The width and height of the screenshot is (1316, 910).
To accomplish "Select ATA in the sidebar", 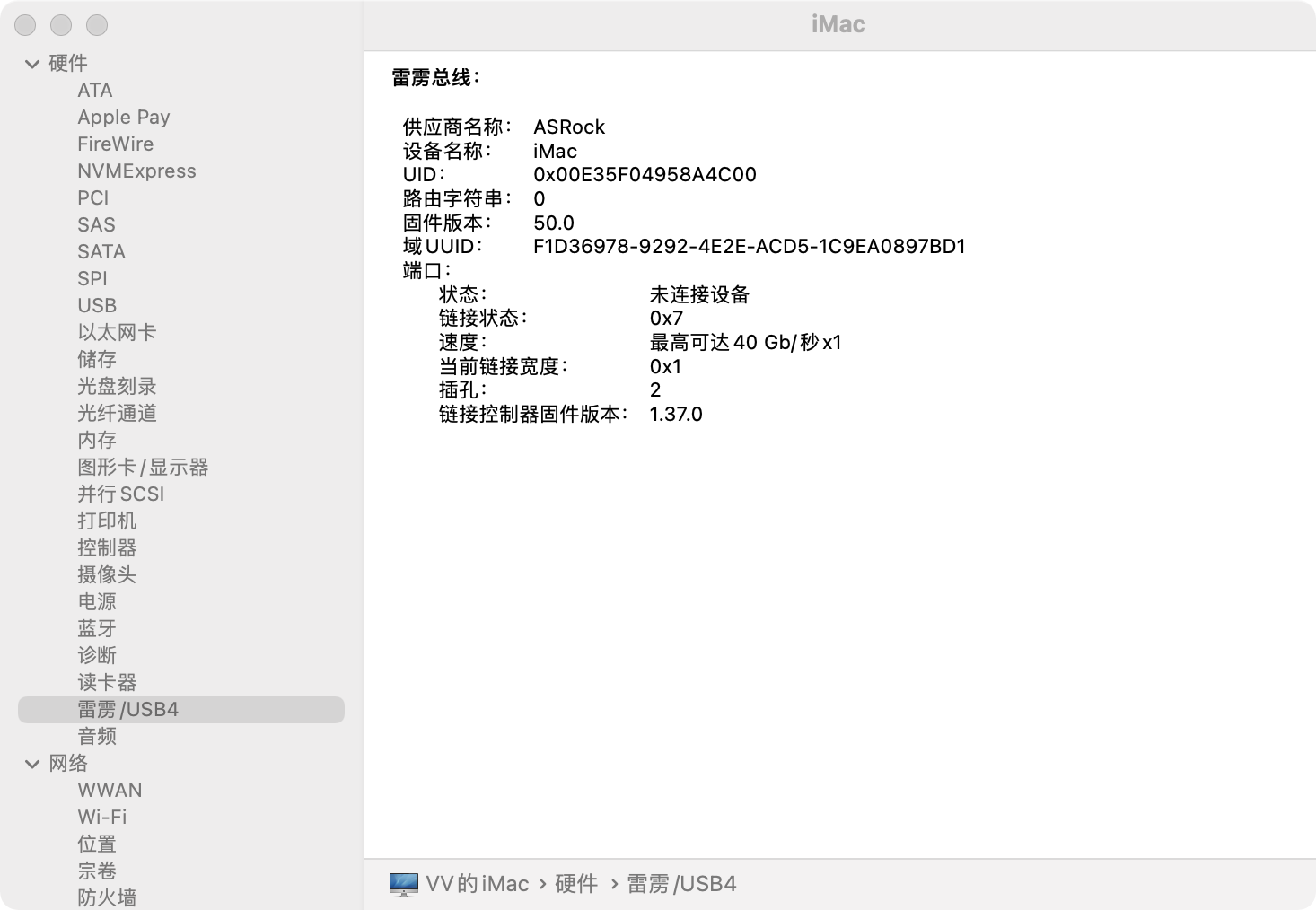I will coord(95,90).
